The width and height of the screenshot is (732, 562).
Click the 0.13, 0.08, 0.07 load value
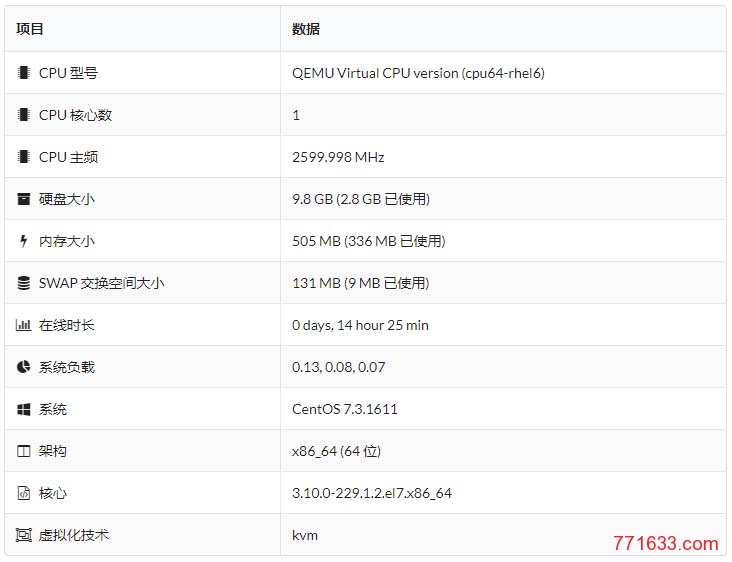click(338, 367)
